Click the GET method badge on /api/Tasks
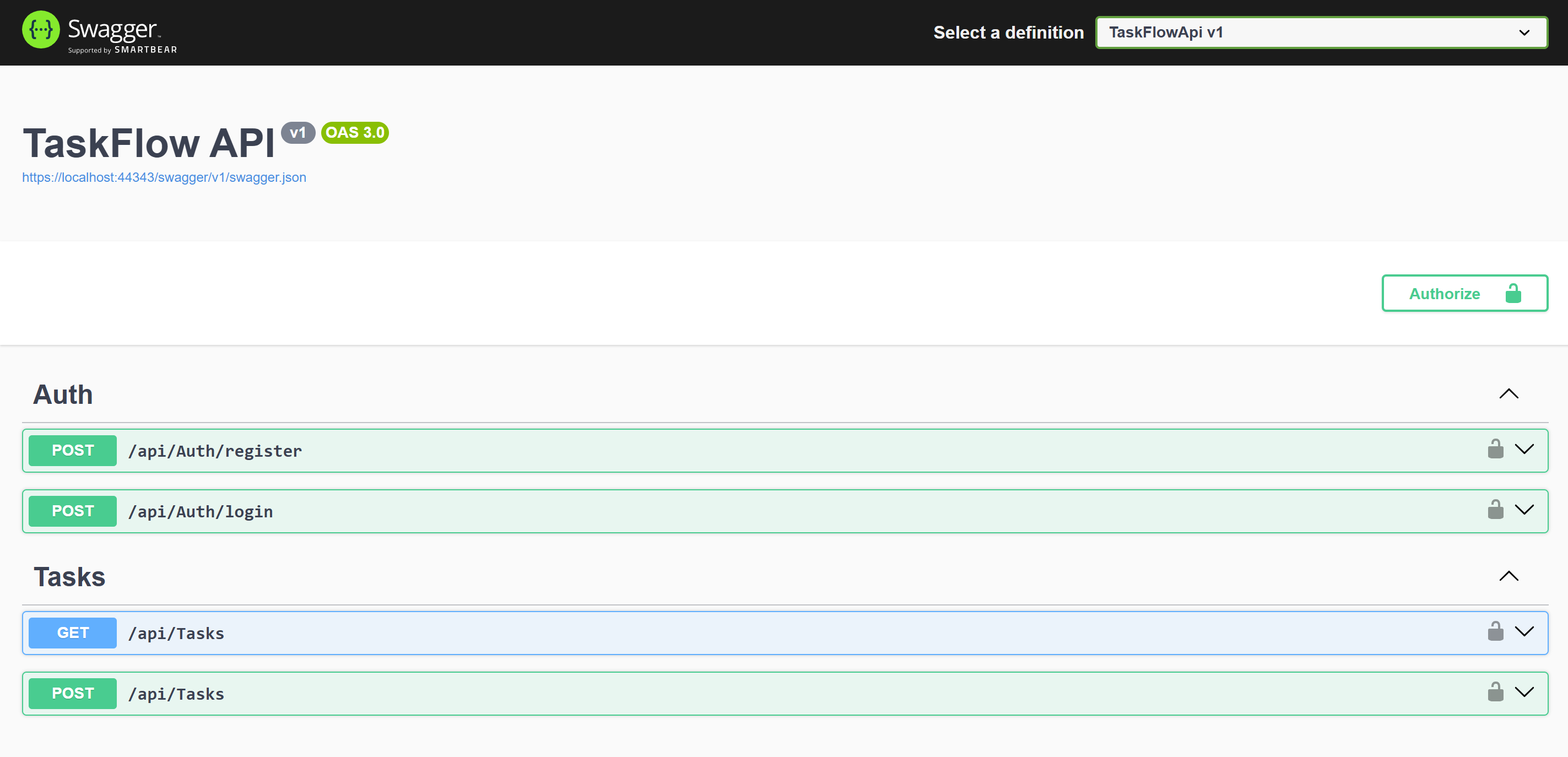 coord(72,632)
